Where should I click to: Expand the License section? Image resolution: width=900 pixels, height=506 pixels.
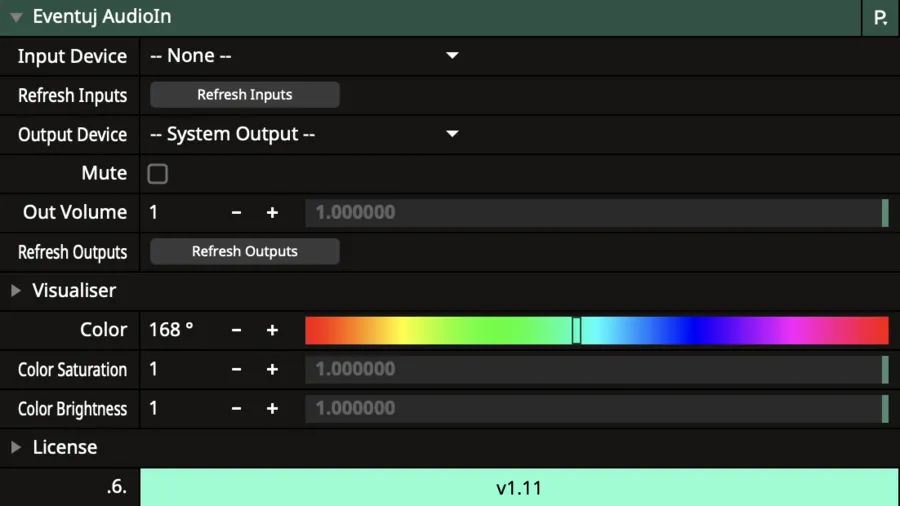coord(16,447)
